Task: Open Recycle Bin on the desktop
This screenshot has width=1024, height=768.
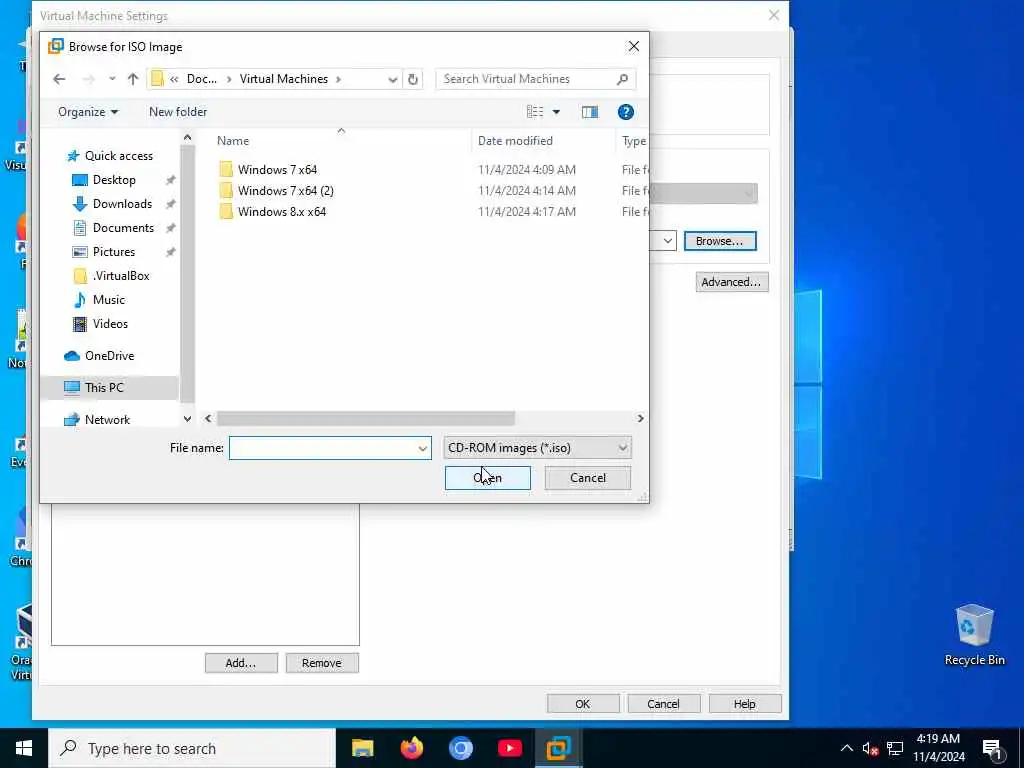Action: click(x=974, y=635)
